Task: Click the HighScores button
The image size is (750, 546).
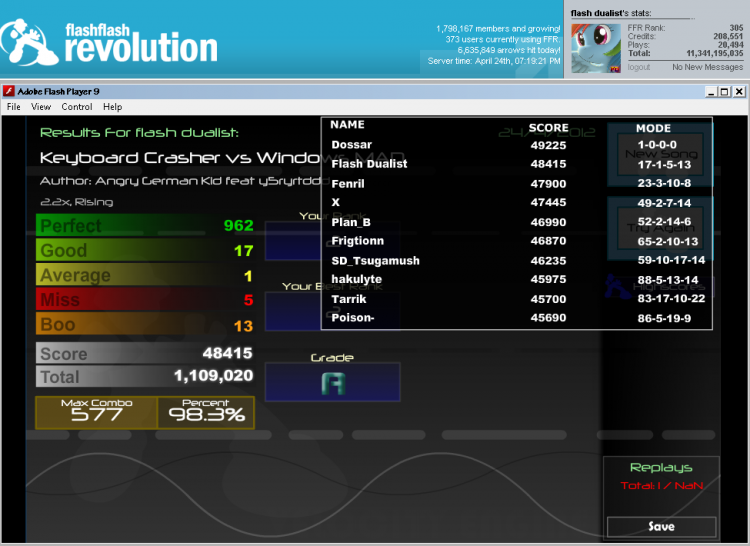Action: 661,286
